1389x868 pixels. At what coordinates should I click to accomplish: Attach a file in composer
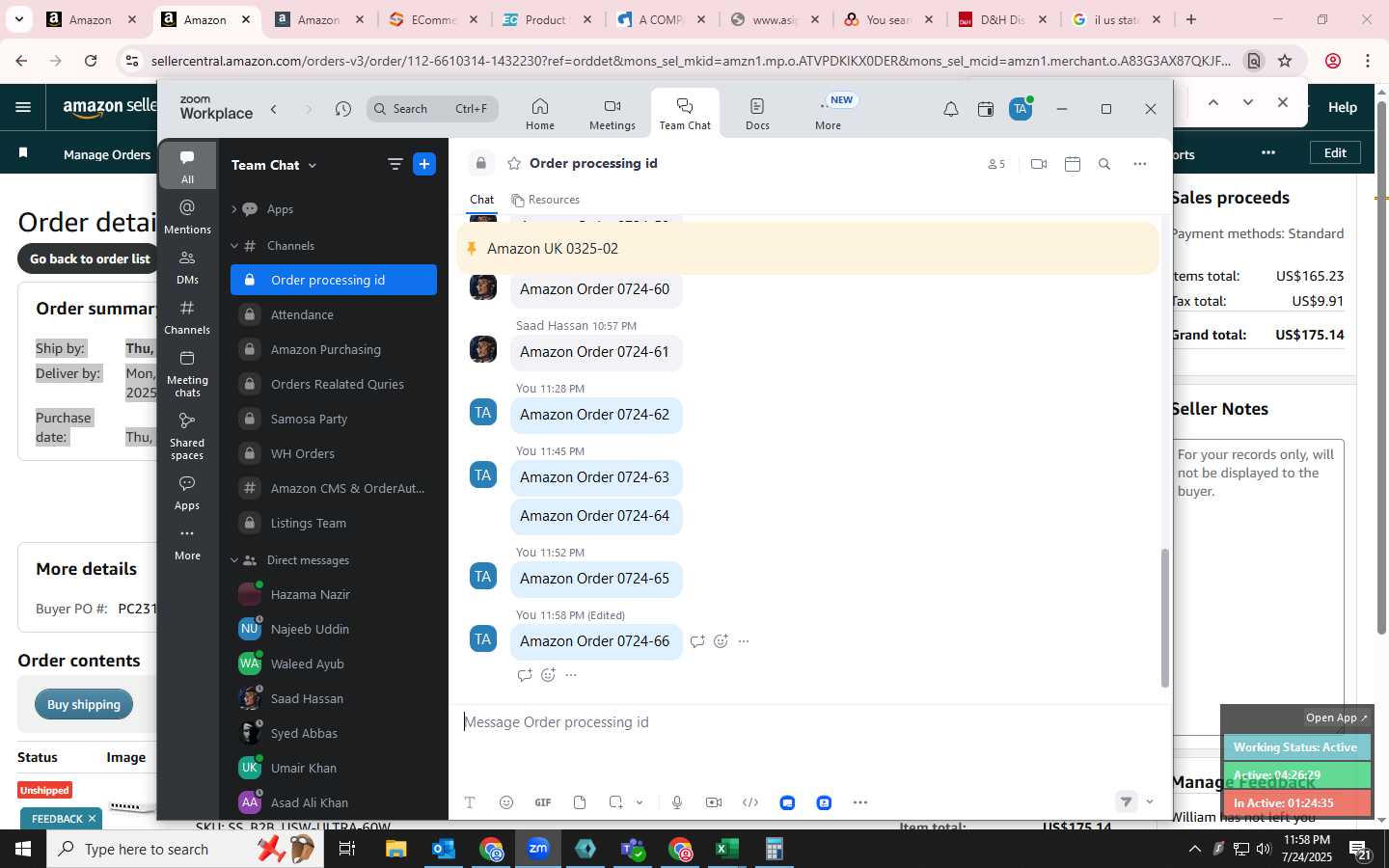click(580, 802)
